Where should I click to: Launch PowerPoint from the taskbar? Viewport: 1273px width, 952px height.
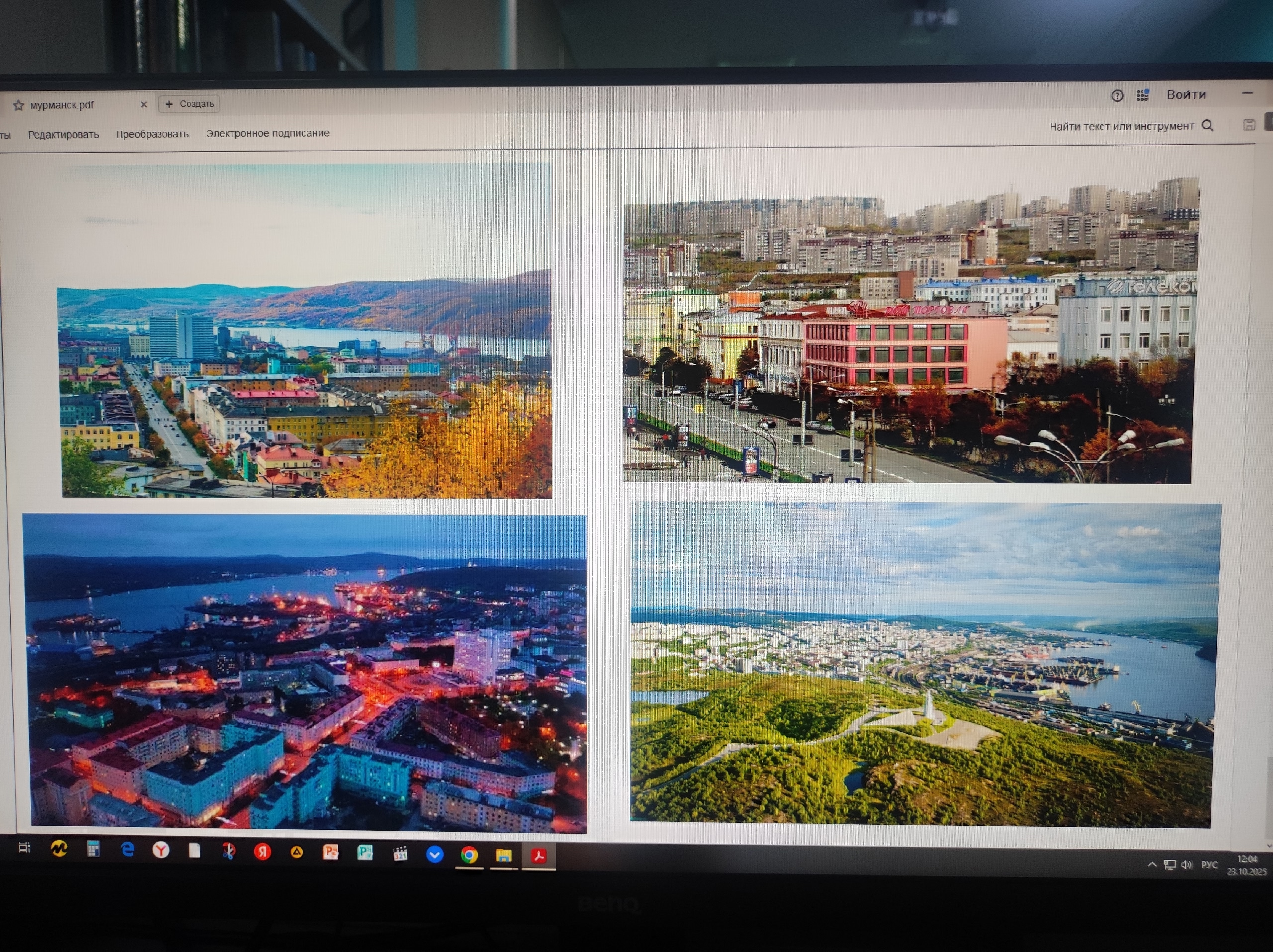pyautogui.click(x=330, y=852)
